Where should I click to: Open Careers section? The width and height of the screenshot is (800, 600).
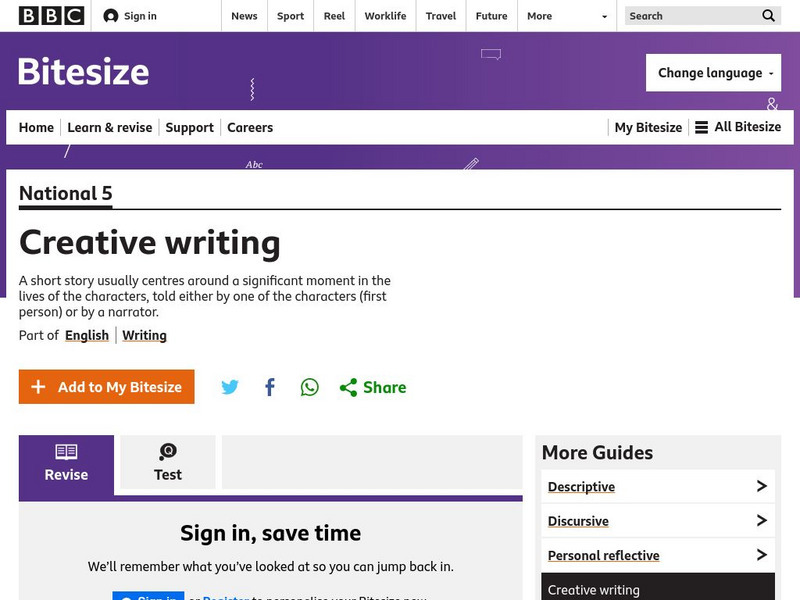(250, 127)
